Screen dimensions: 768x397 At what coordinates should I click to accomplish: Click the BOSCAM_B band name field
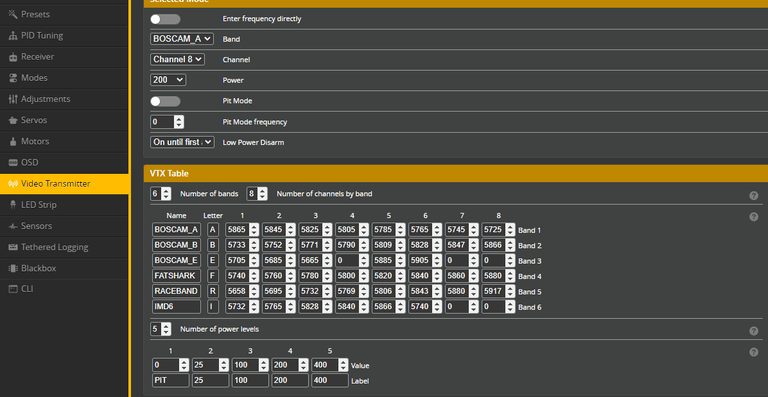pyautogui.click(x=176, y=245)
